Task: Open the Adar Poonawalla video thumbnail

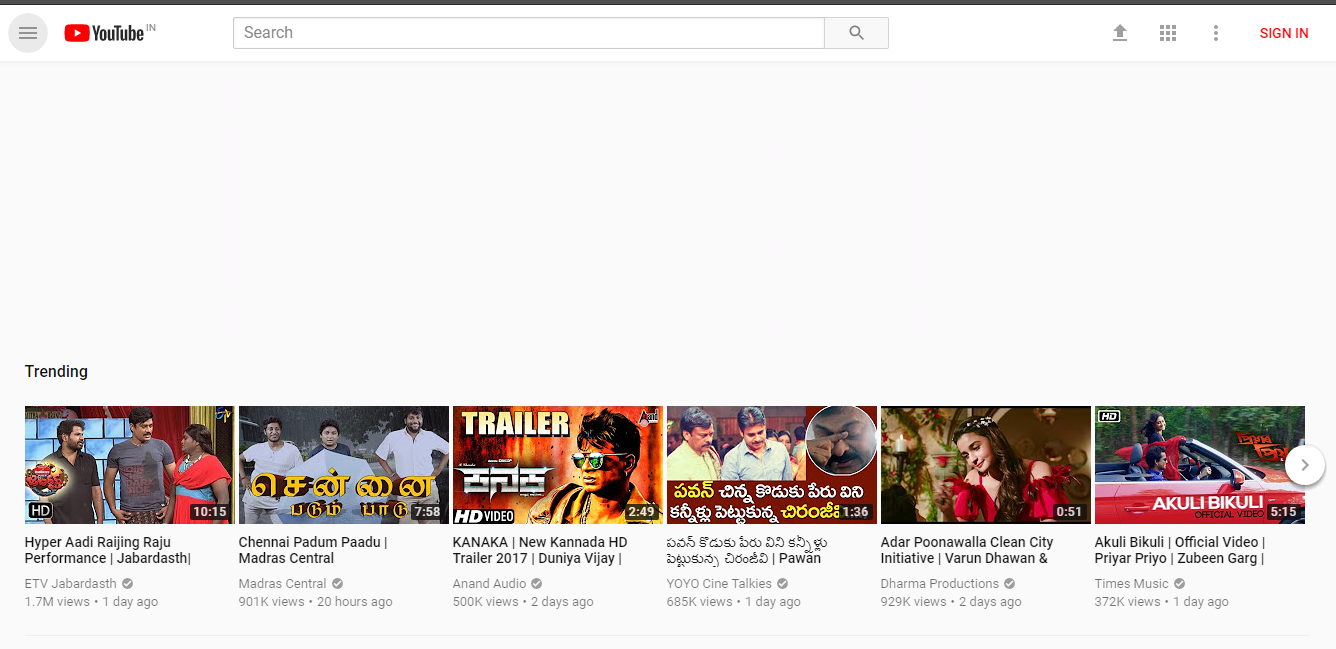Action: pos(985,465)
